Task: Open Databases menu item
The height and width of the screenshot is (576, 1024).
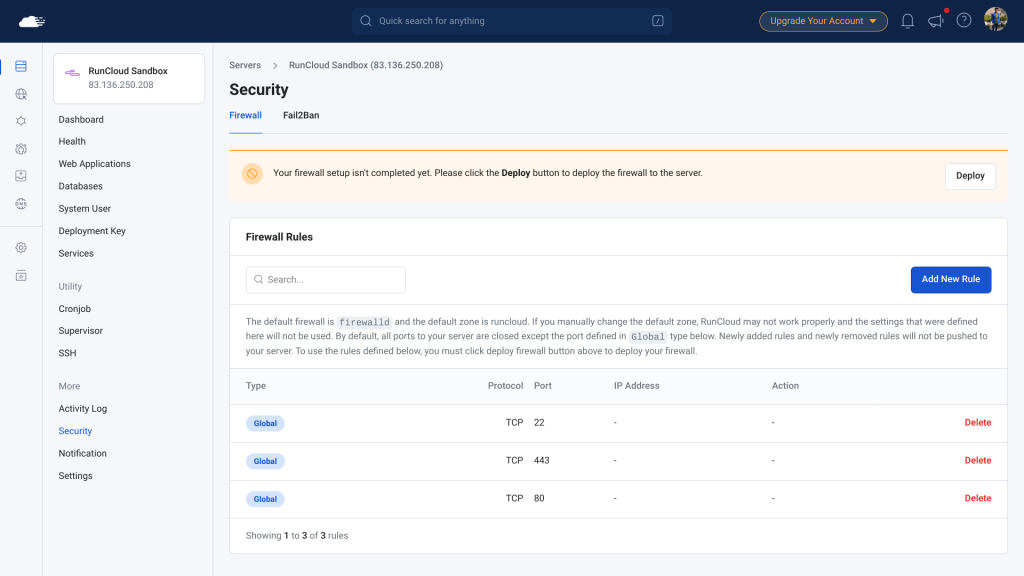Action: pos(80,186)
